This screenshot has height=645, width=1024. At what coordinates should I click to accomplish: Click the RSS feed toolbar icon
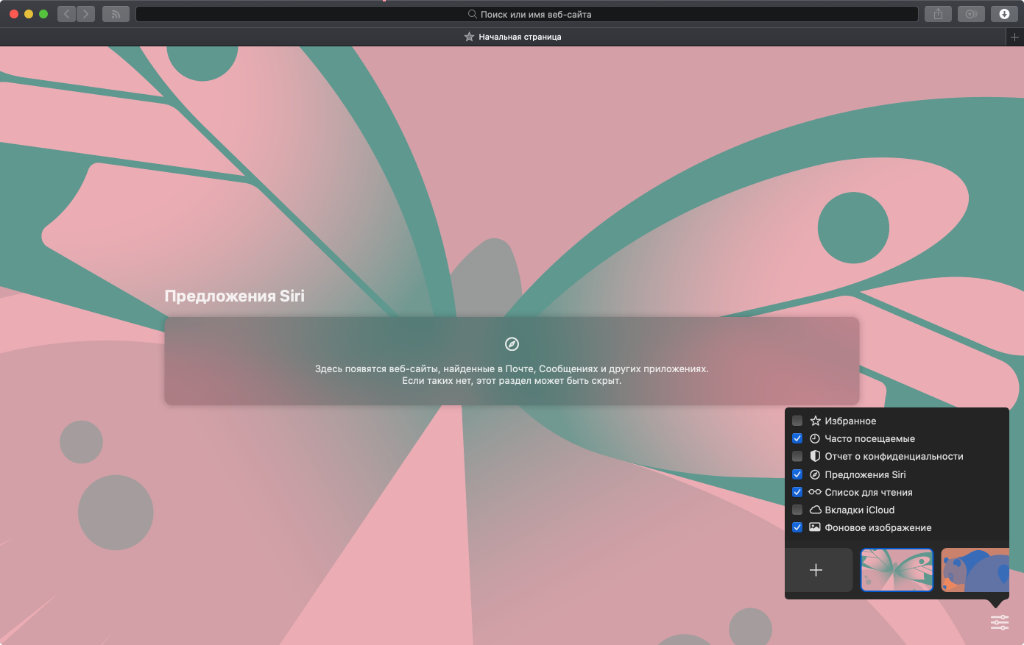coord(116,14)
